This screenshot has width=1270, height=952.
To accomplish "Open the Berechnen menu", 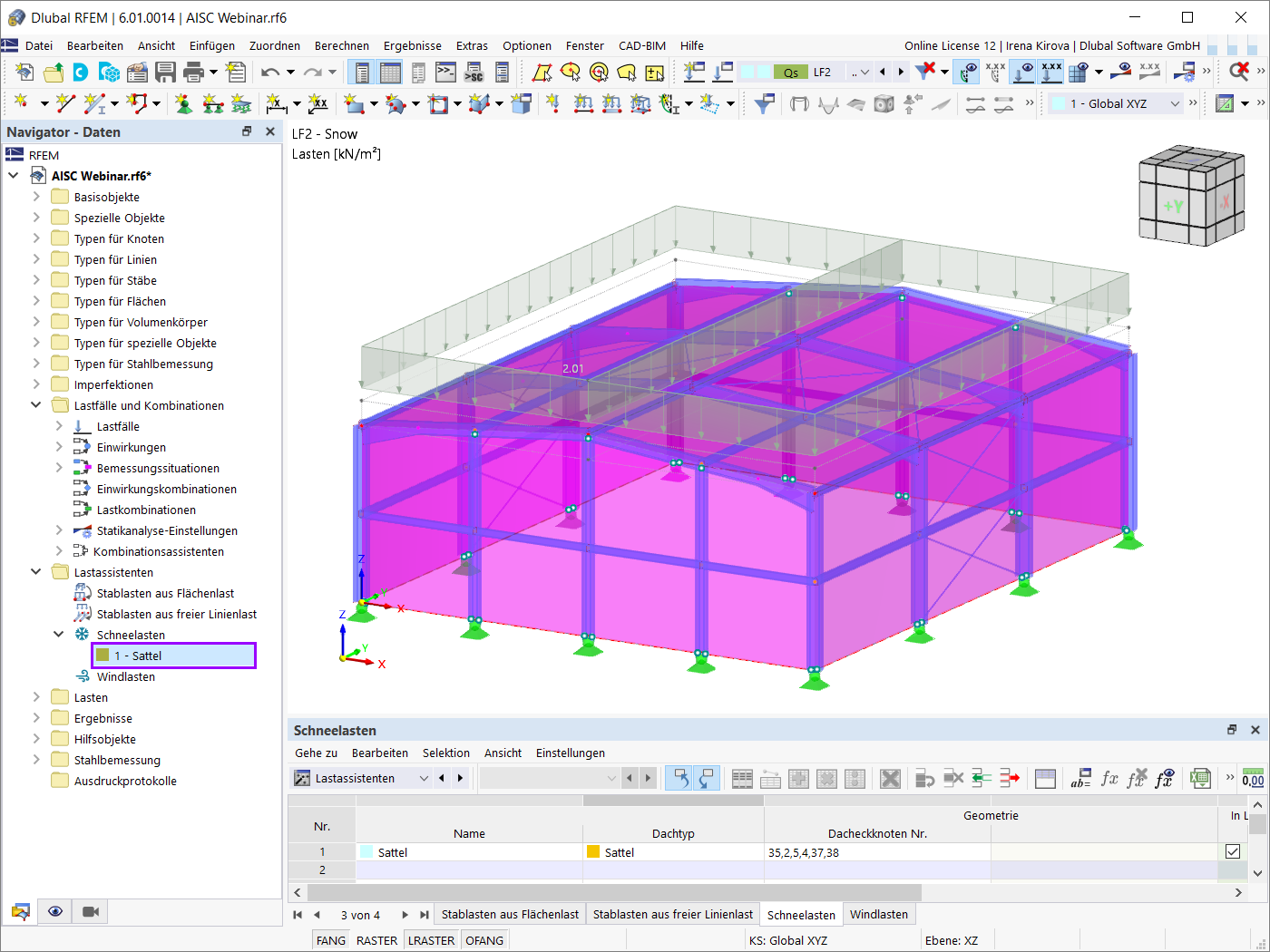I will [x=342, y=45].
